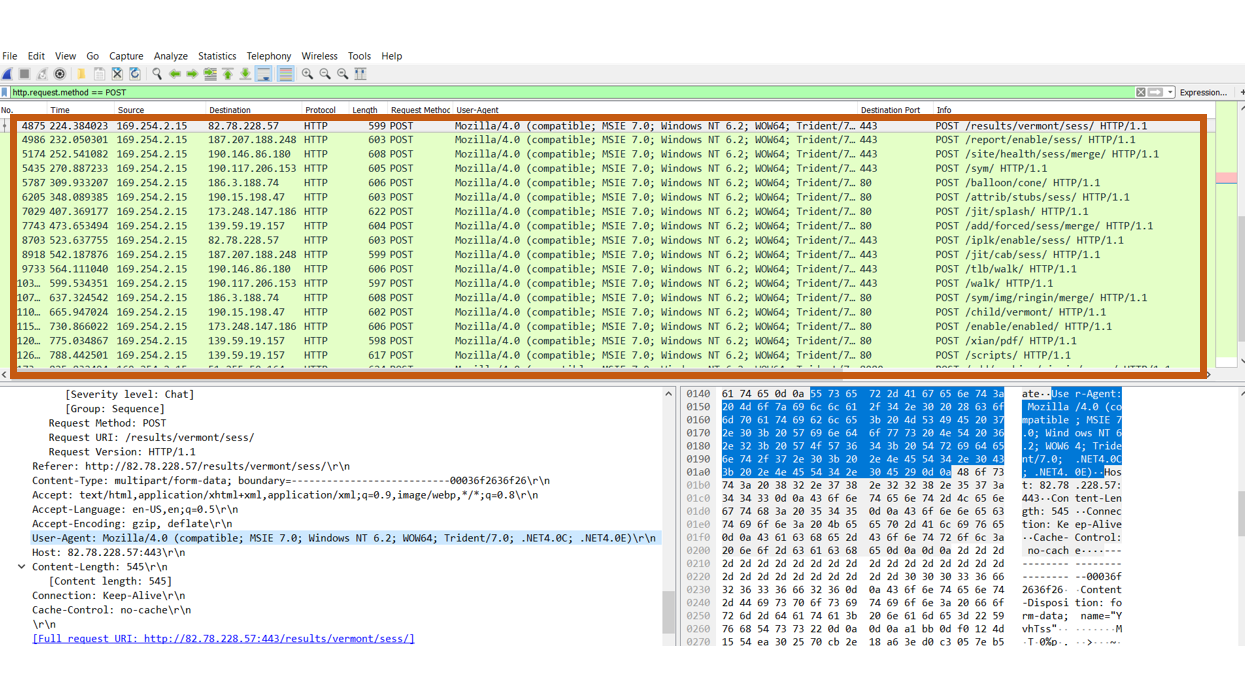Viewport: 1245px width, 699px height.
Task: Go forward in packet history
Action: coord(192,74)
